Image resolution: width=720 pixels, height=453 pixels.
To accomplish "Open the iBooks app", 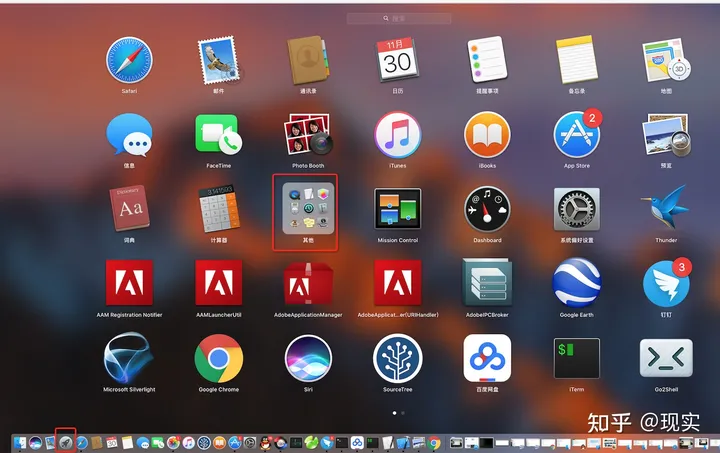I will pyautogui.click(x=487, y=134).
